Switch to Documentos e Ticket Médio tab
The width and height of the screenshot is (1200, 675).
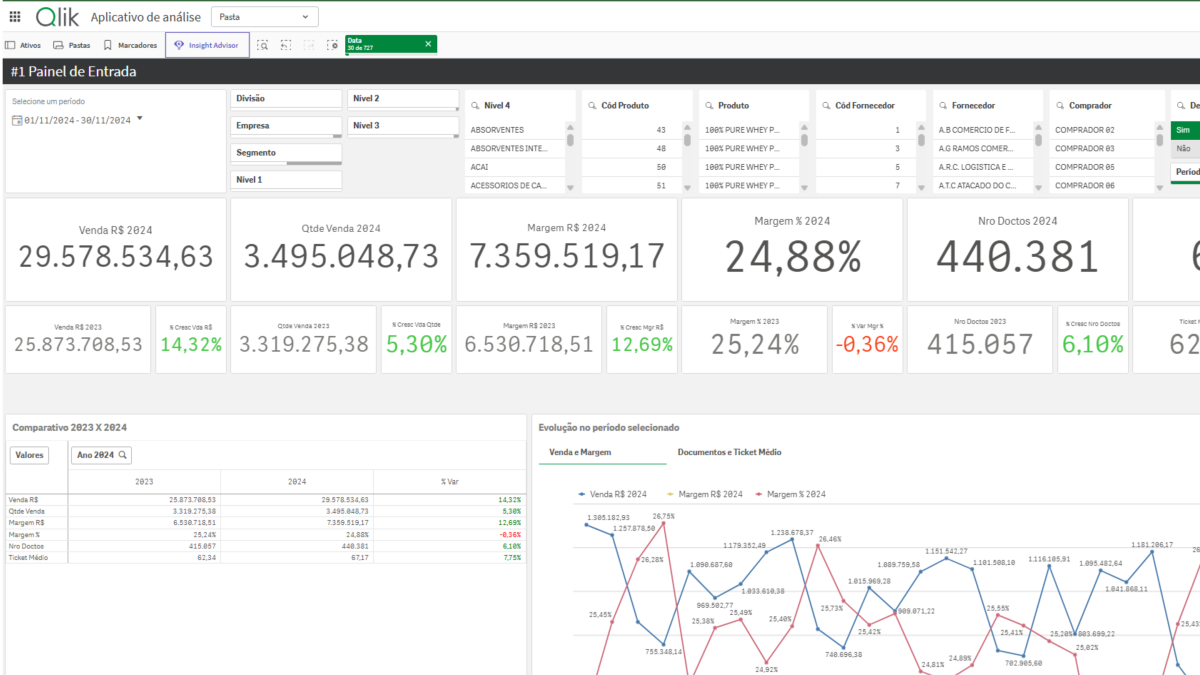click(x=729, y=452)
